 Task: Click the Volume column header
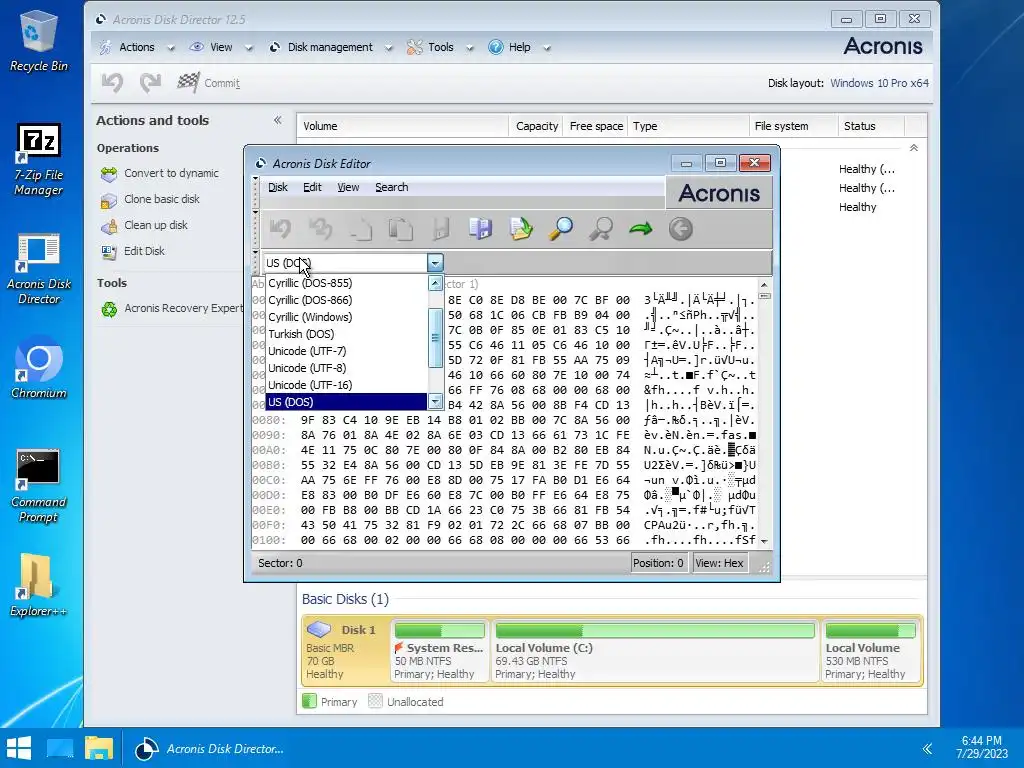click(402, 126)
